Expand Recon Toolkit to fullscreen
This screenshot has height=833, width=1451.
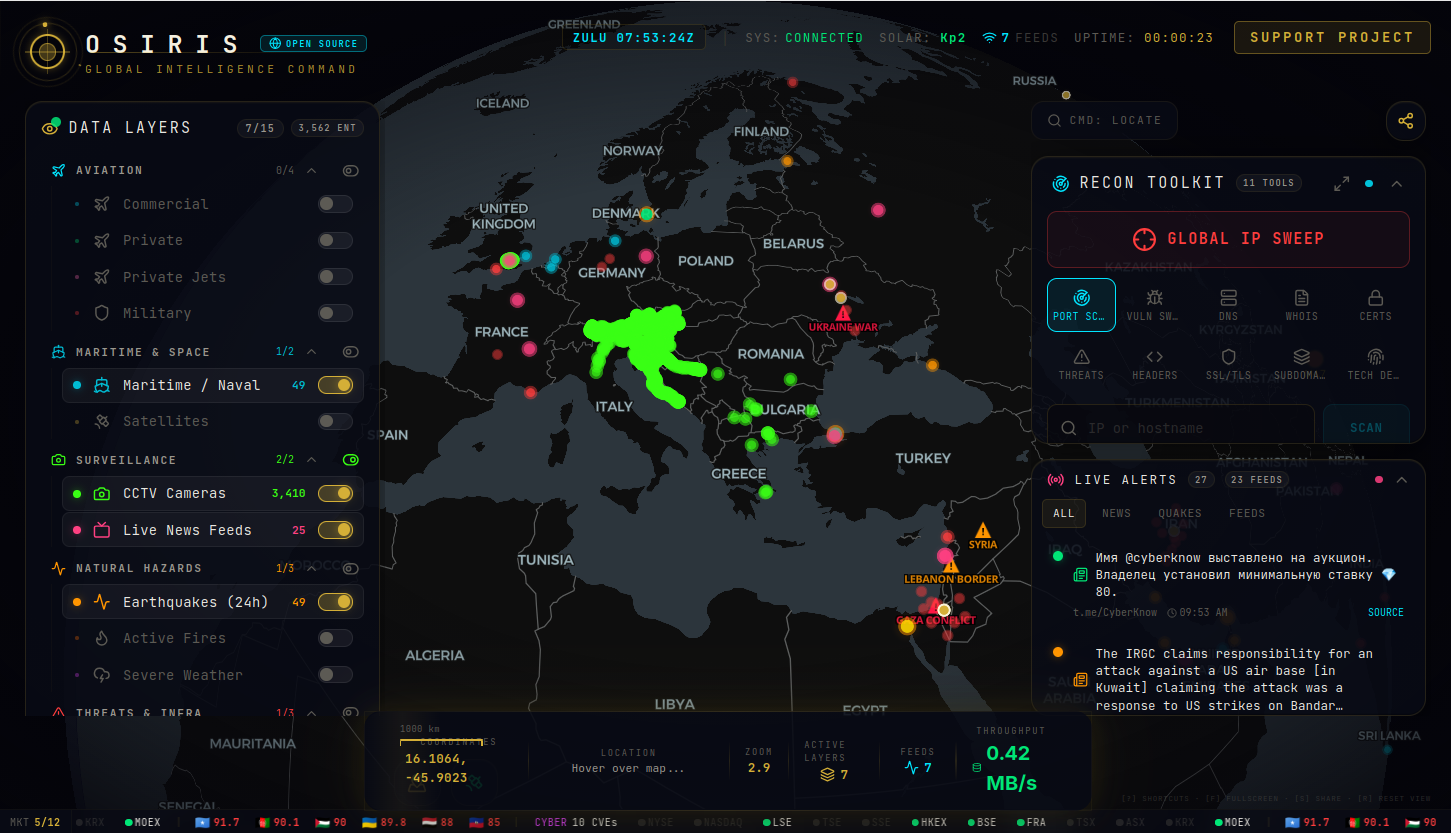1341,183
